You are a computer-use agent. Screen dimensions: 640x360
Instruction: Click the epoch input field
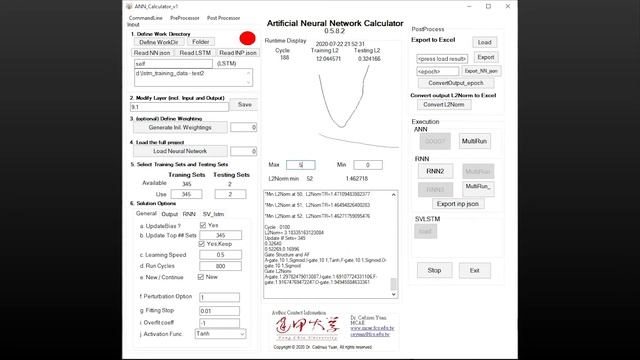point(438,71)
